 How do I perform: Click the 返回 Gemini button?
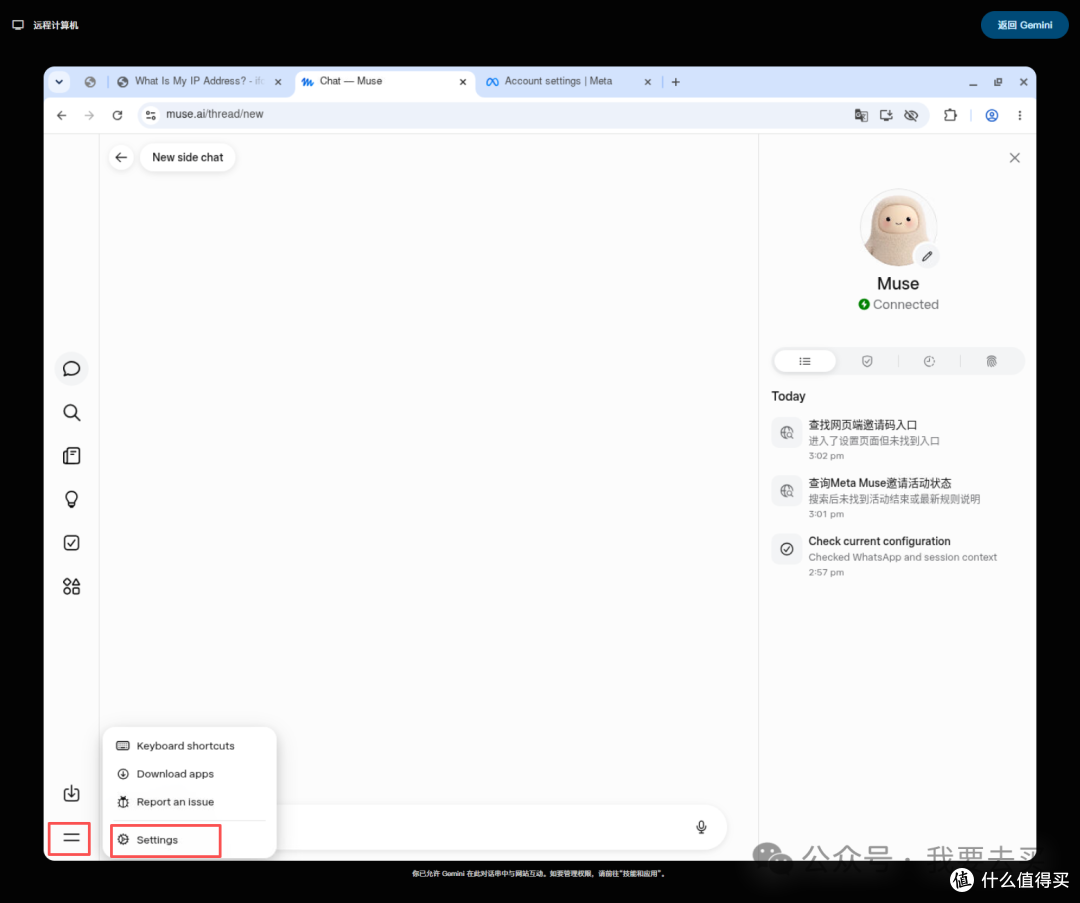[x=1025, y=25]
